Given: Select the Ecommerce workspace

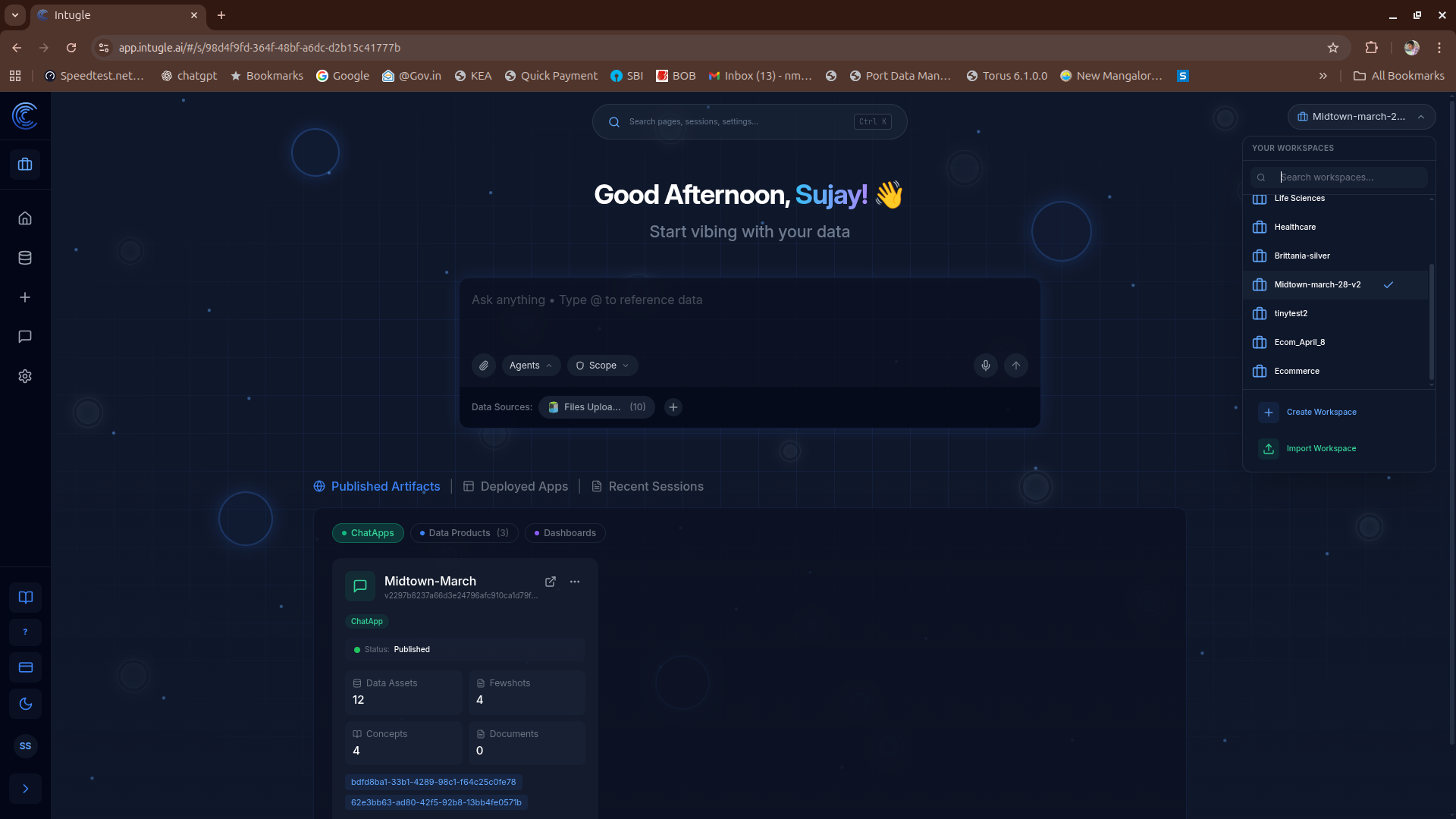Looking at the screenshot, I should [1336, 372].
